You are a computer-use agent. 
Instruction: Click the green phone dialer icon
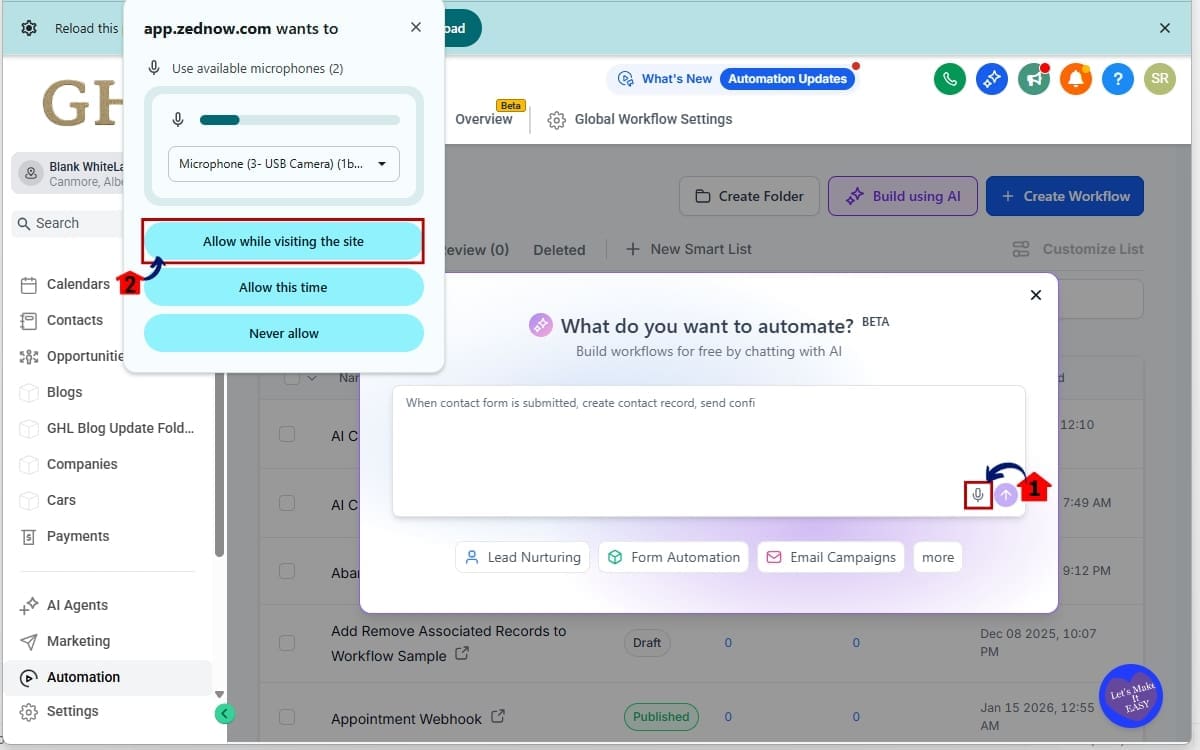[x=949, y=78]
